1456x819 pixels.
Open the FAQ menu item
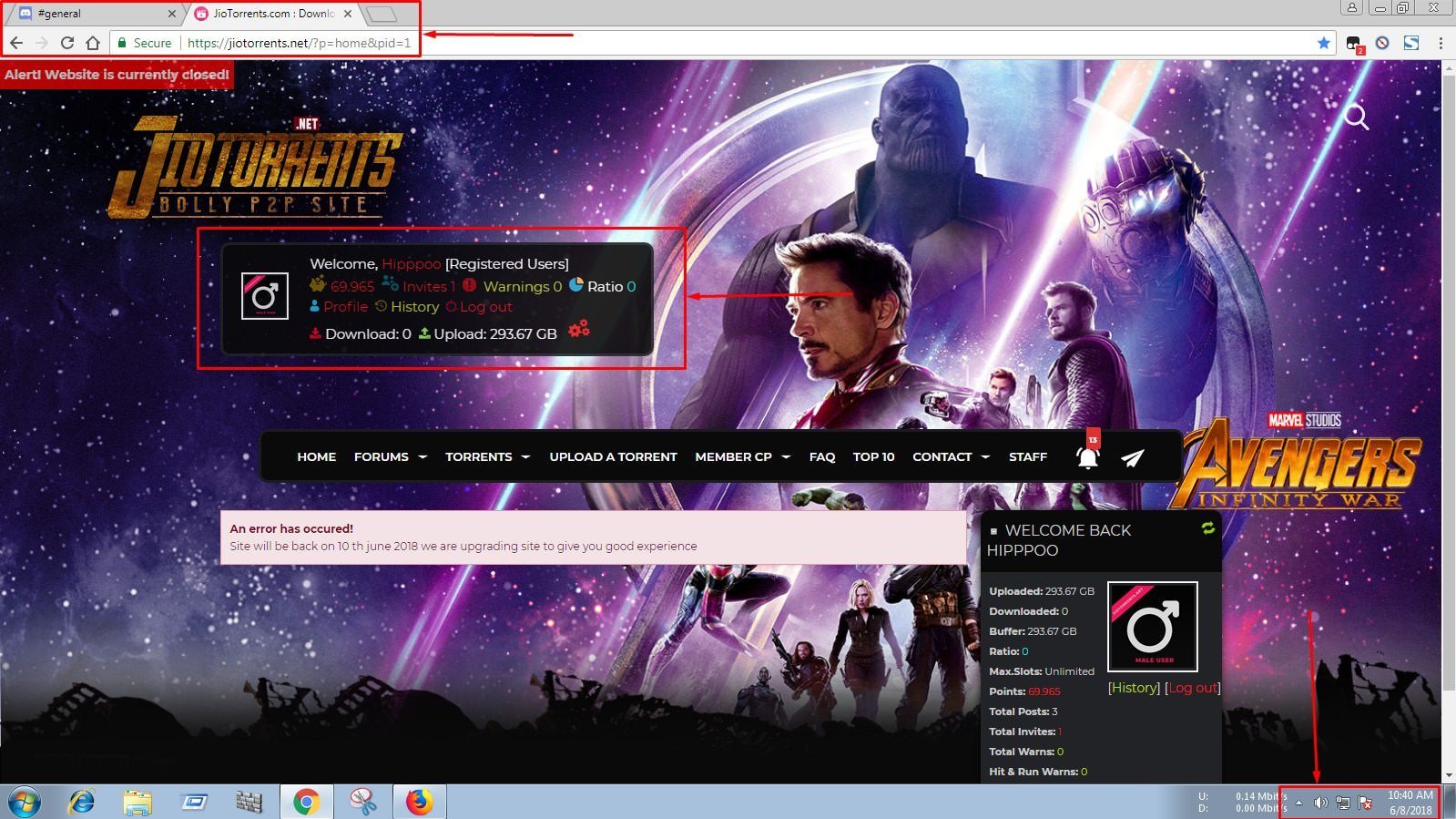[821, 456]
